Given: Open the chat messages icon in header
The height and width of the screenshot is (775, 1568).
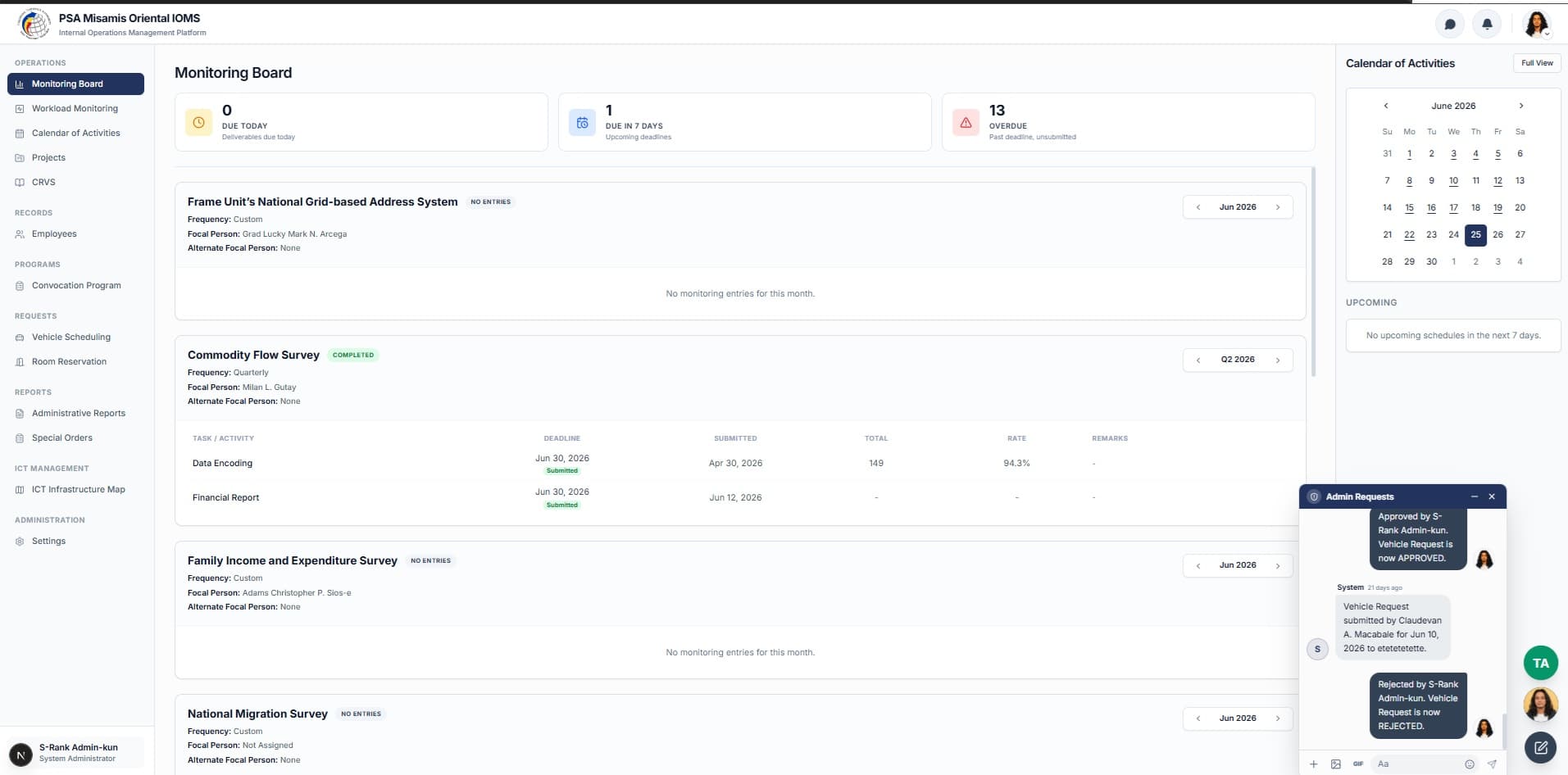Looking at the screenshot, I should click(x=1450, y=24).
